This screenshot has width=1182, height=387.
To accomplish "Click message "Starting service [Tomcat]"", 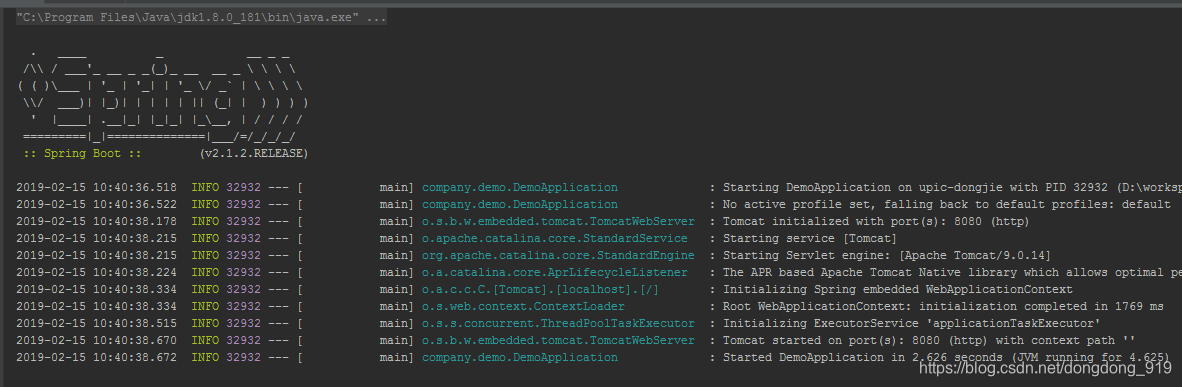I will [810, 238].
